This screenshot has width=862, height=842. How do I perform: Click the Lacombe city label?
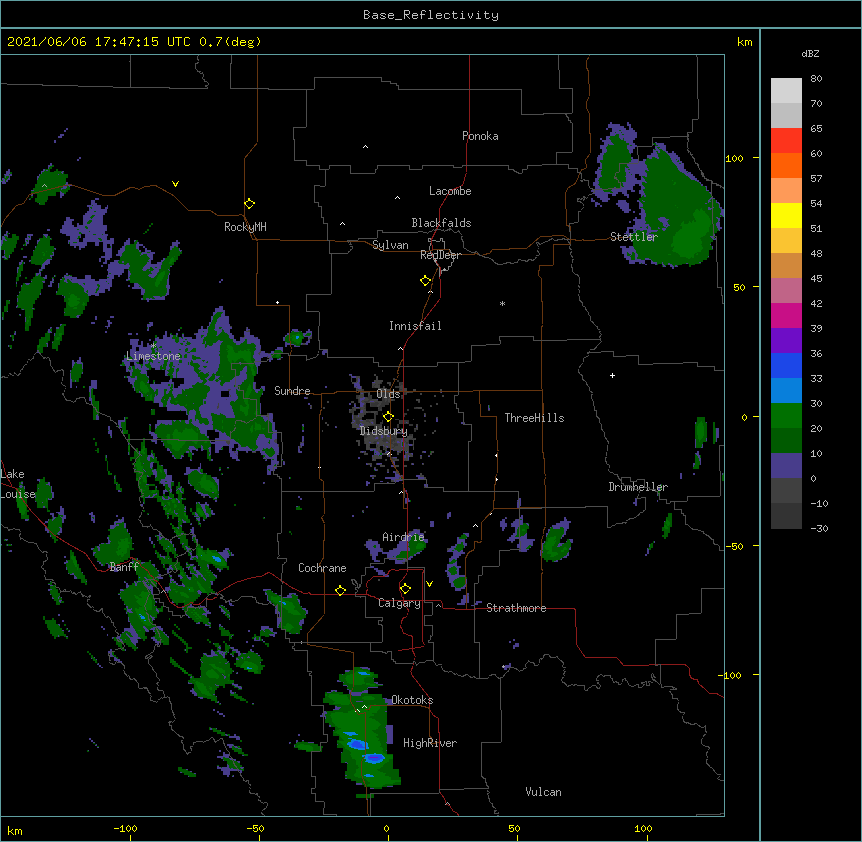point(450,191)
